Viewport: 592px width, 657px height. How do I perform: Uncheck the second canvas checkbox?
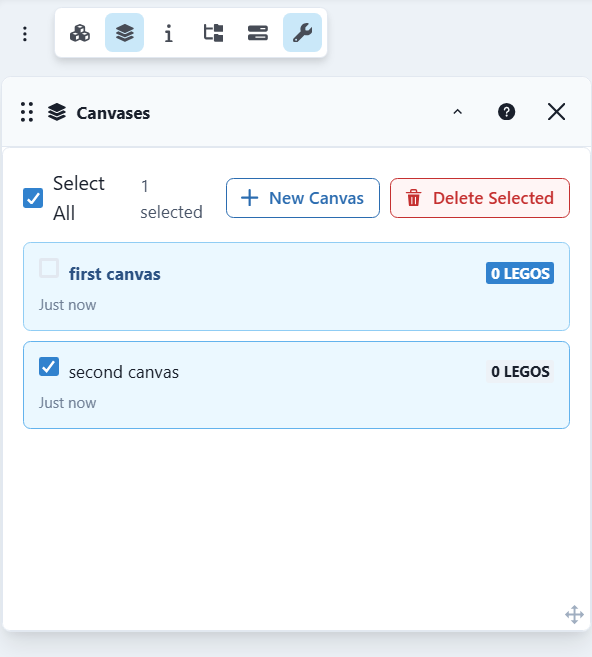[x=49, y=367]
